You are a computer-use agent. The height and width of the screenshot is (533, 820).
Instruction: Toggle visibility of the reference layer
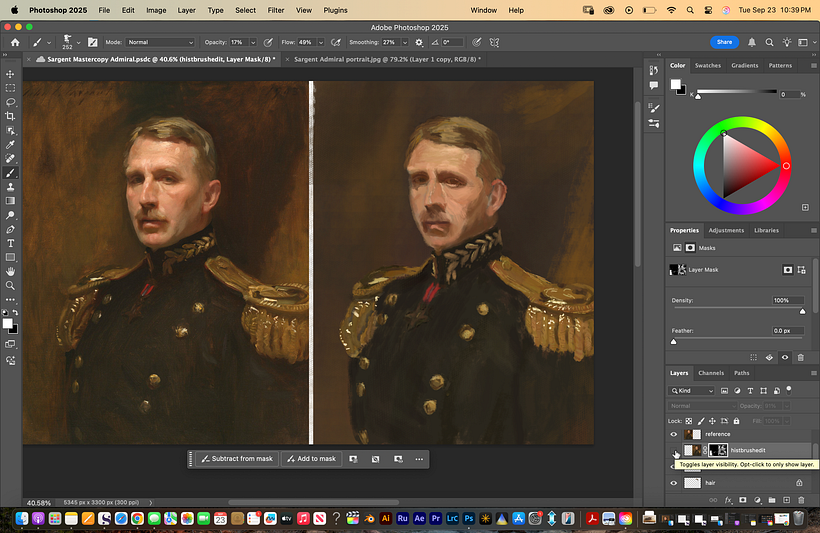point(674,434)
